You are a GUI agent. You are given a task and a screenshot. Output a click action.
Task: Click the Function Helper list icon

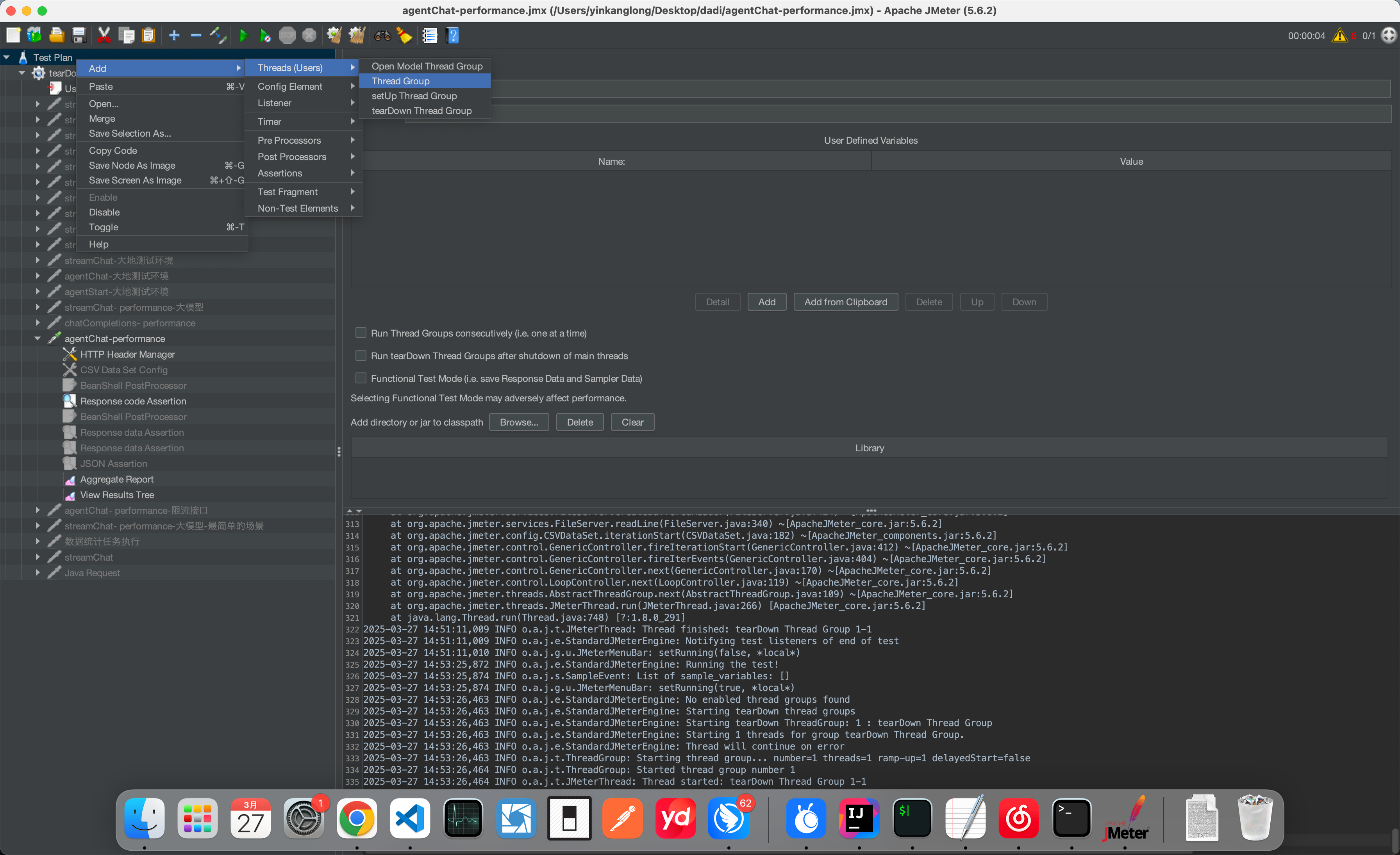[430, 36]
